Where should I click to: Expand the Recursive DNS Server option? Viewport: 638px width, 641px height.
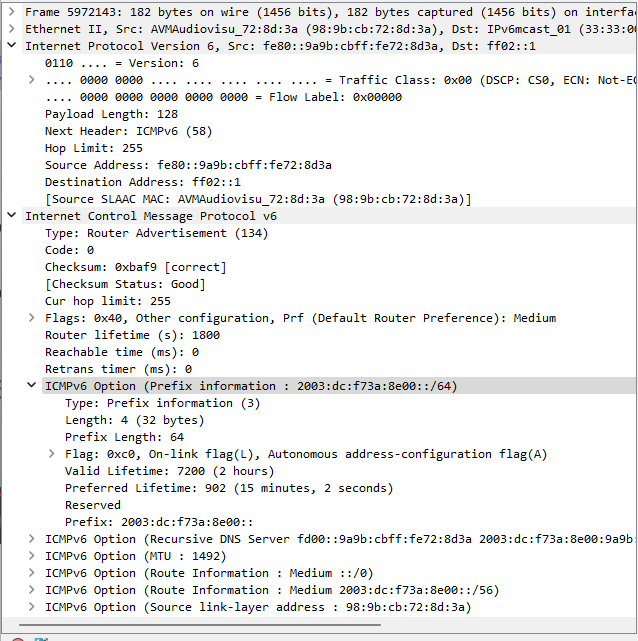tap(32, 539)
